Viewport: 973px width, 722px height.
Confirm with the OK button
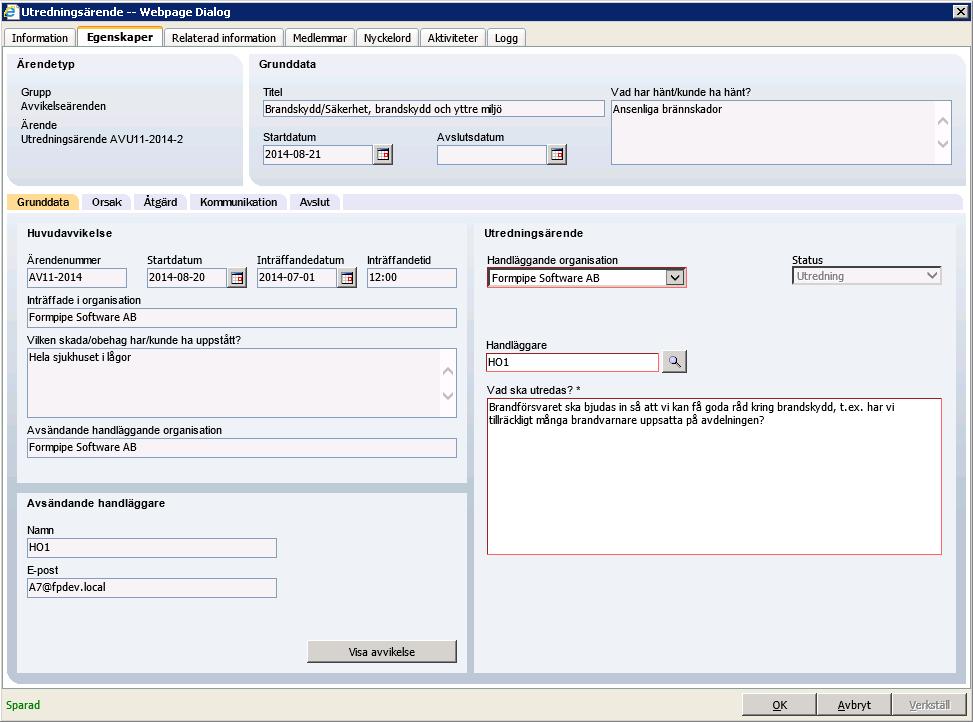(779, 705)
